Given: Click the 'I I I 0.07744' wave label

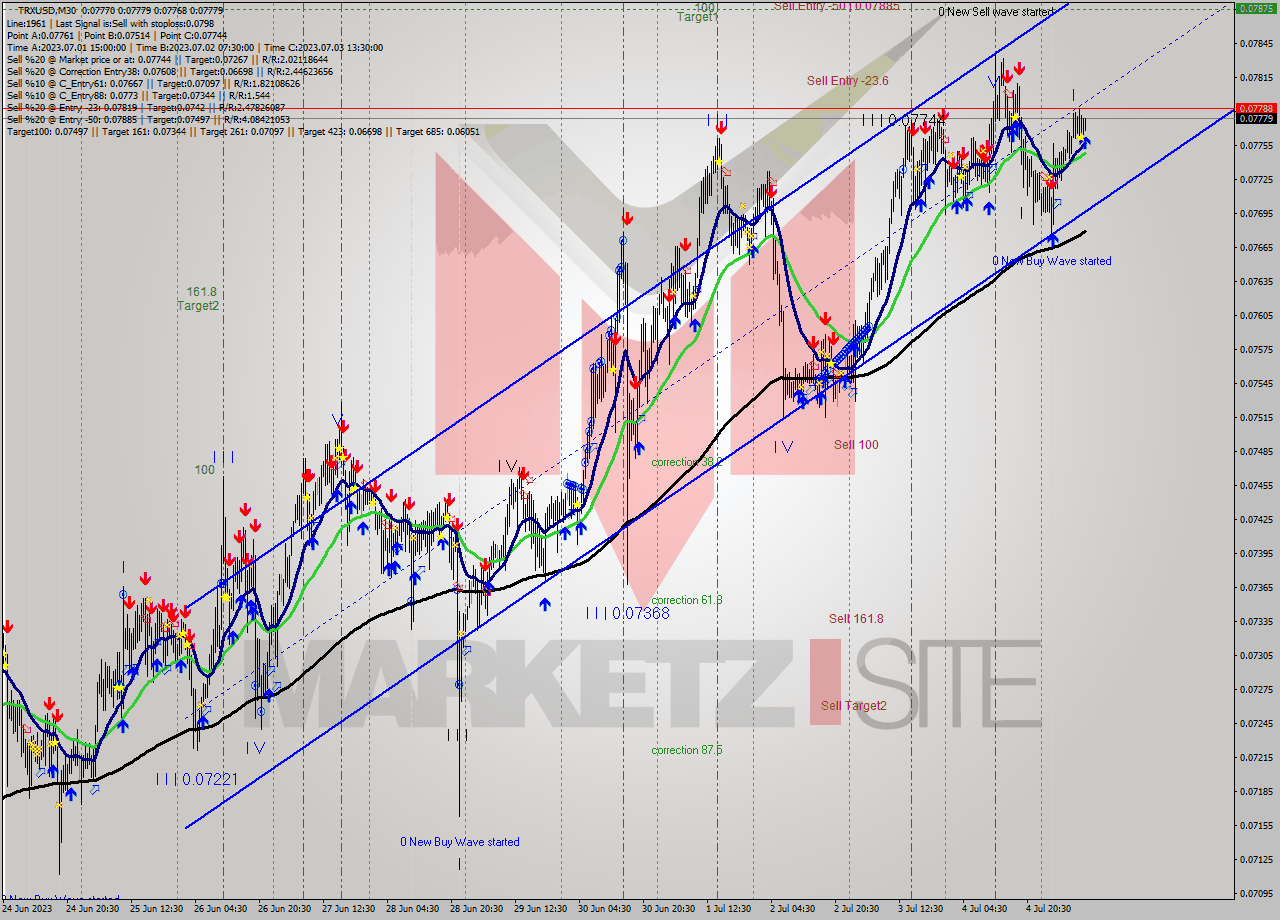Looking at the screenshot, I should (903, 119).
